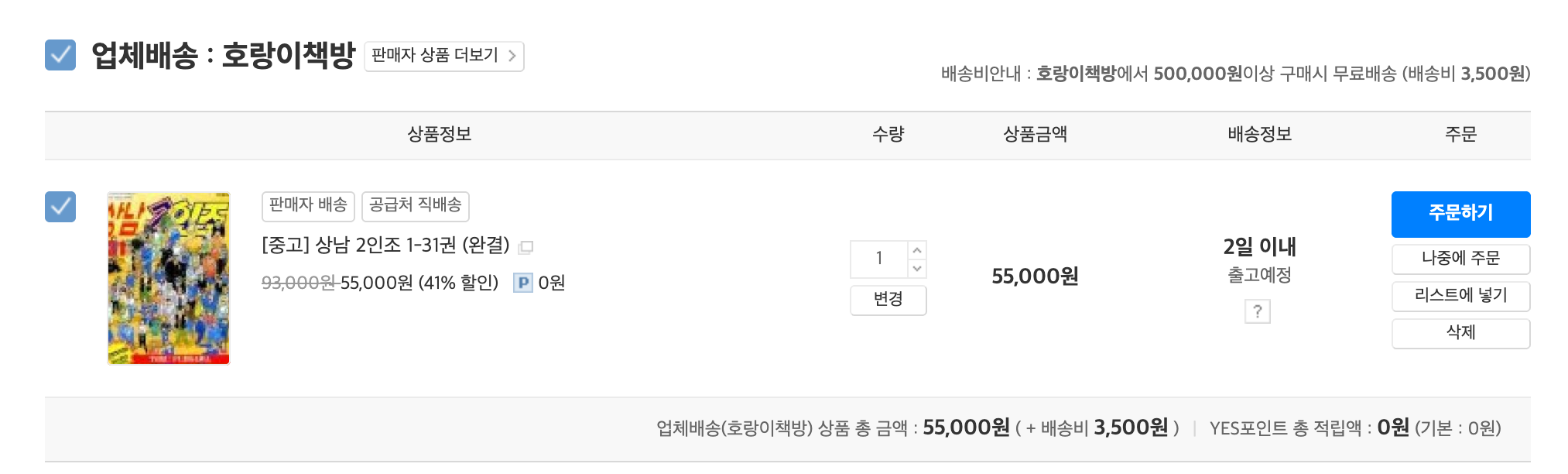Click the 판매자 배송 tag label
The height and width of the screenshot is (474, 1568).
click(x=308, y=205)
